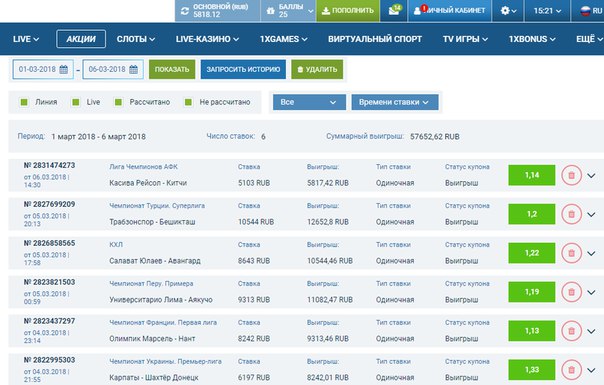604x385 pixels.
Task: Click the Чемпионат Франции. Первая лига link
Action: click(x=163, y=323)
